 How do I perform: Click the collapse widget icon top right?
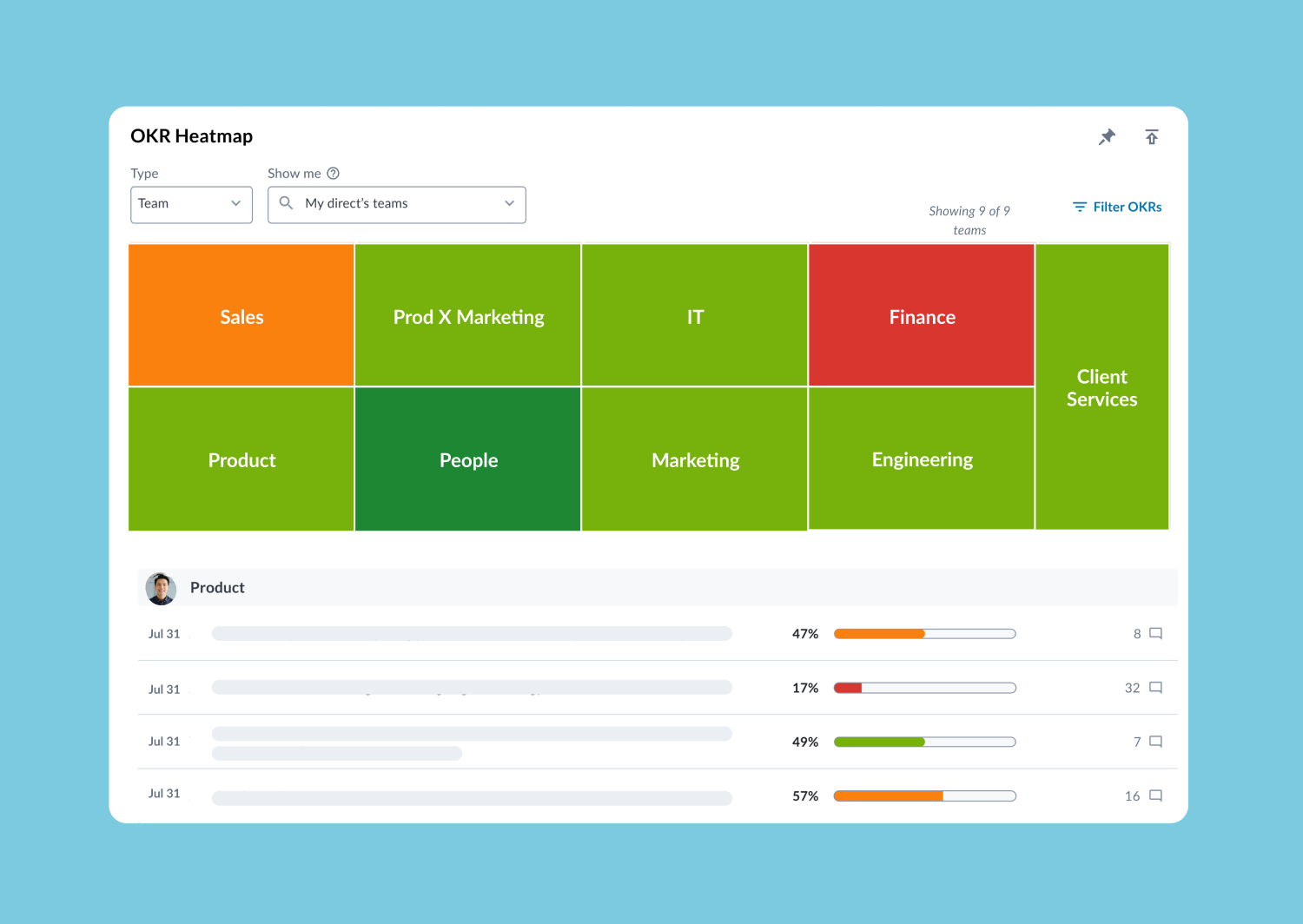[1152, 136]
